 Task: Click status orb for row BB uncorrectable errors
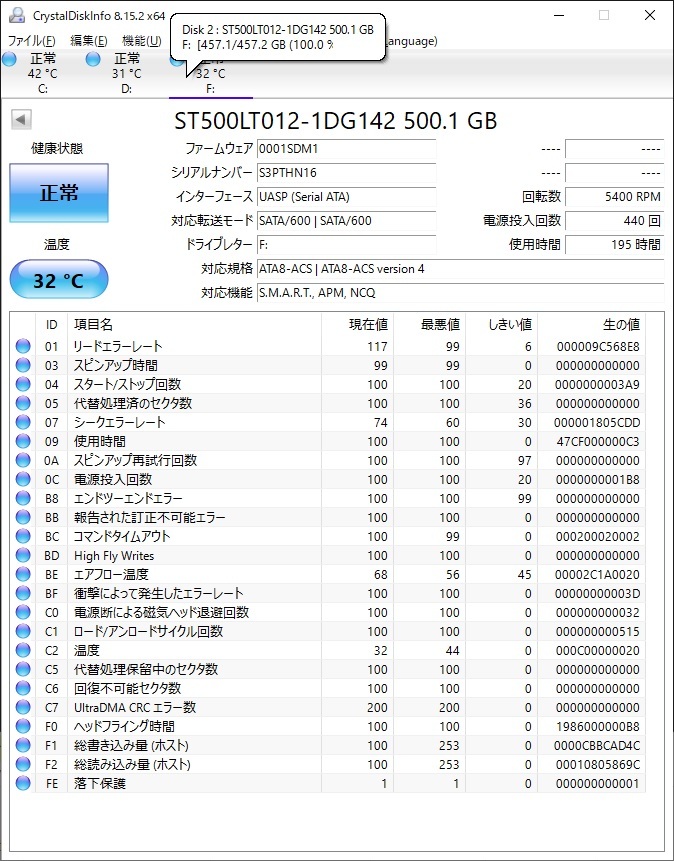tap(23, 517)
